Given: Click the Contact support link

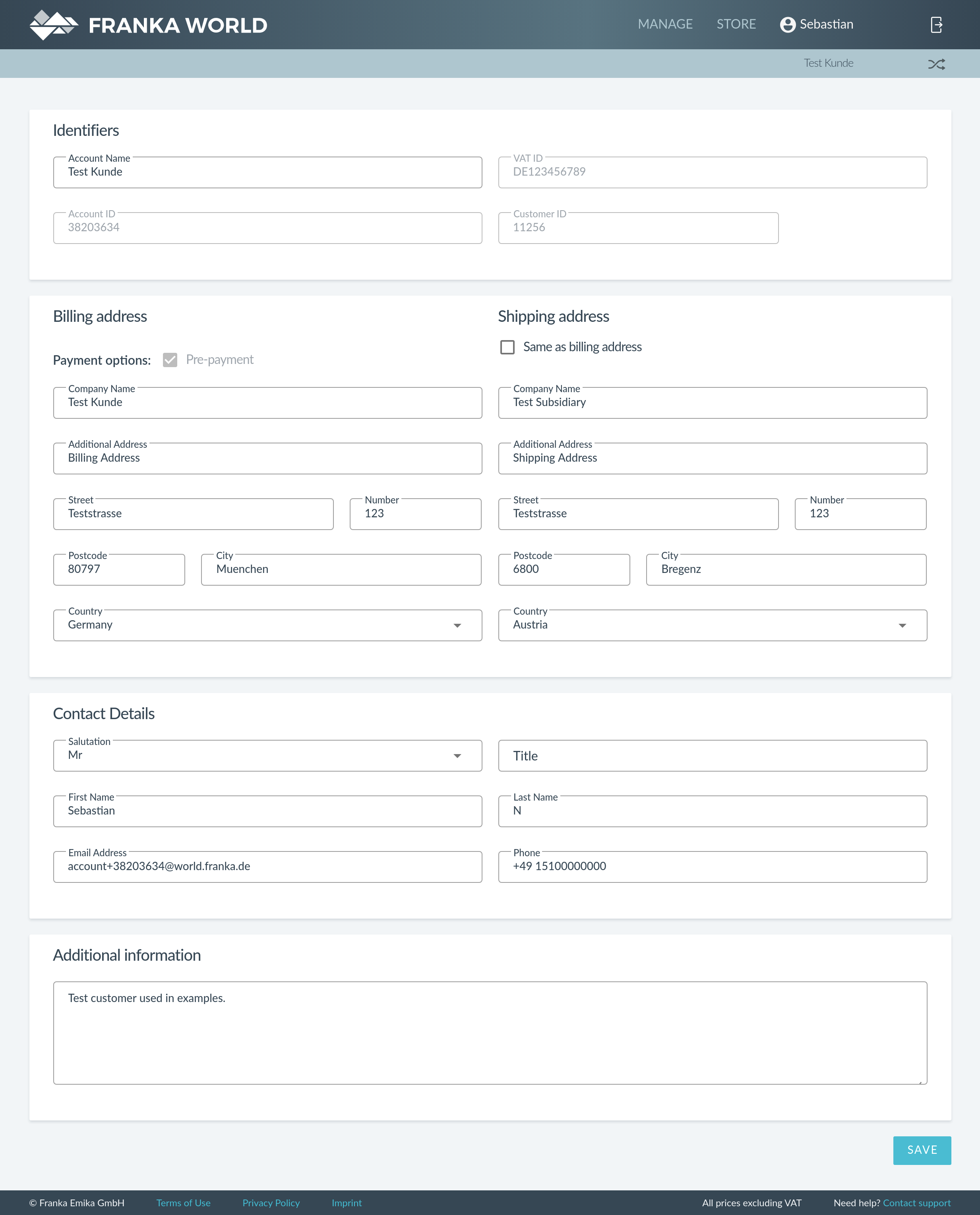Looking at the screenshot, I should coord(917,1203).
